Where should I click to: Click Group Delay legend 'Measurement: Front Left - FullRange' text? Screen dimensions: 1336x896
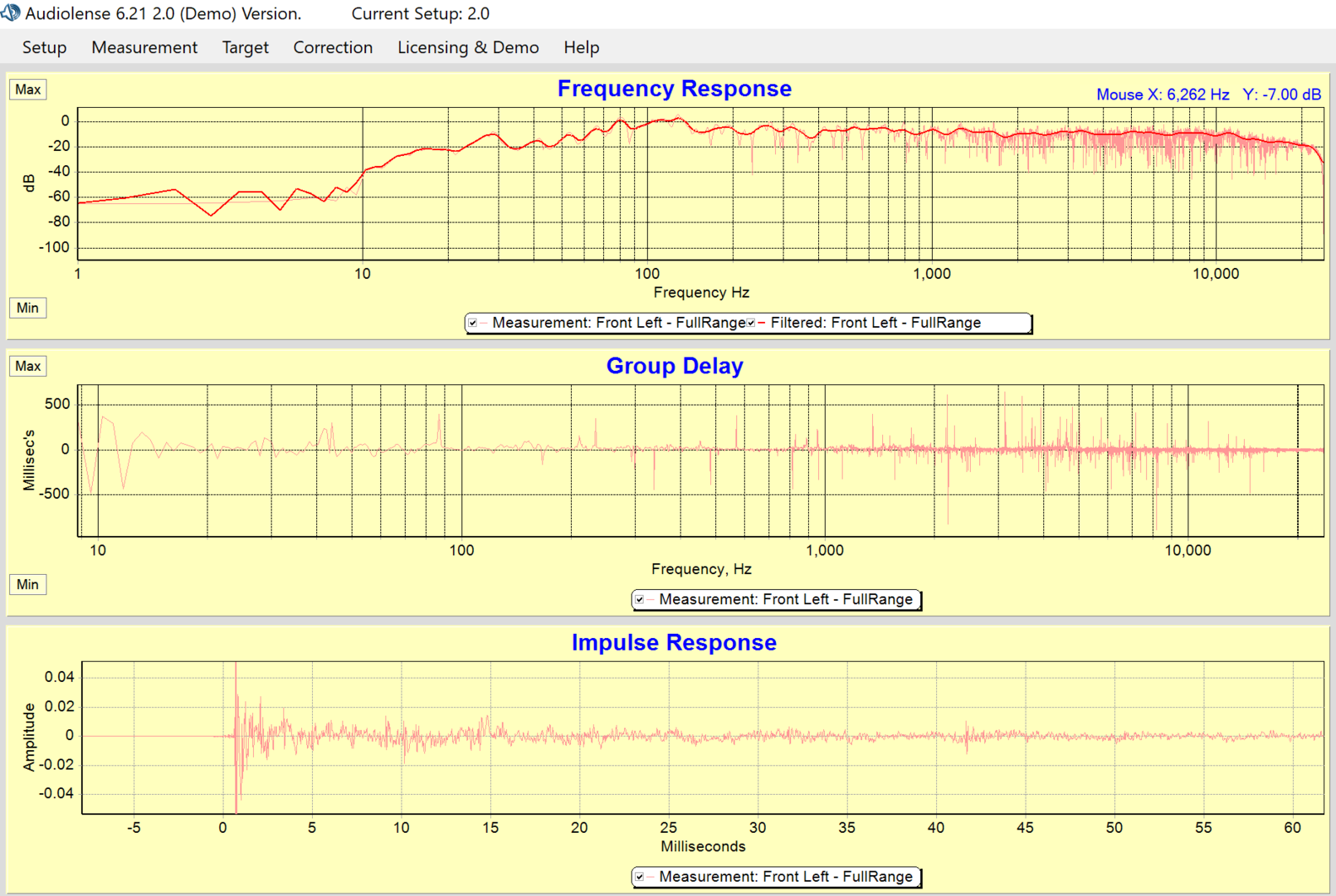[x=786, y=599]
